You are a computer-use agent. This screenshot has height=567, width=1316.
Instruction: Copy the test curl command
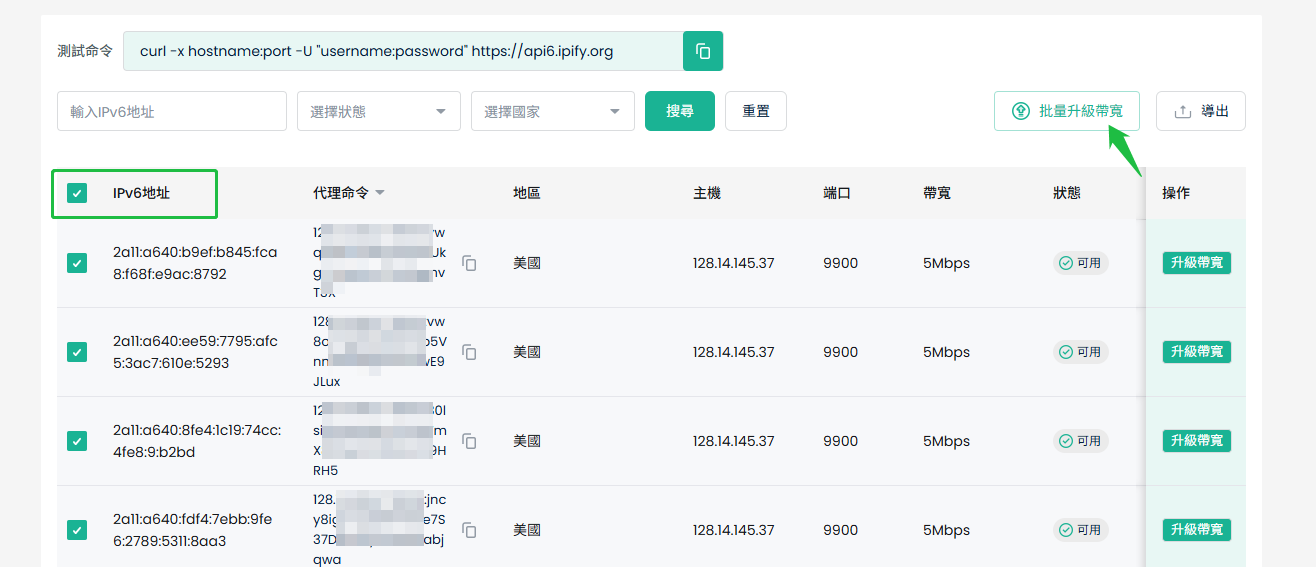pyautogui.click(x=703, y=51)
